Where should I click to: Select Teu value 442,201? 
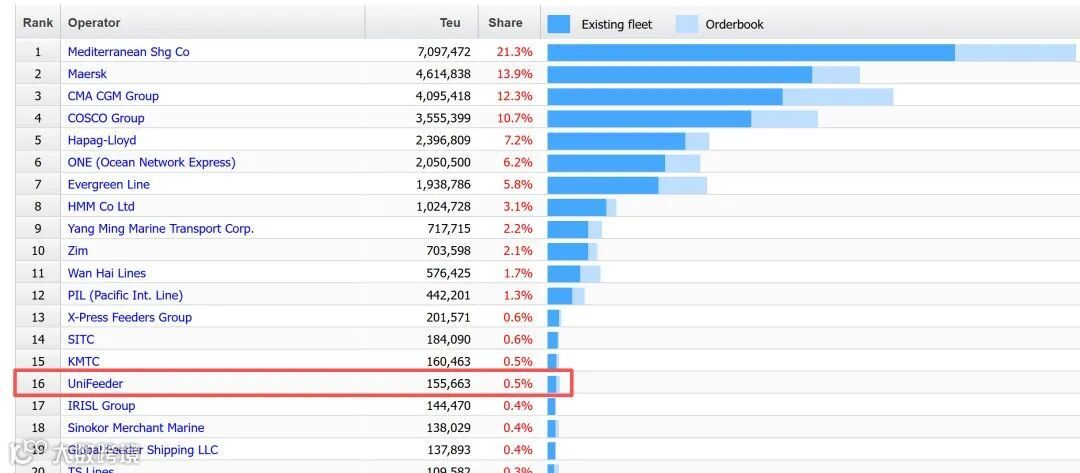pyautogui.click(x=449, y=295)
